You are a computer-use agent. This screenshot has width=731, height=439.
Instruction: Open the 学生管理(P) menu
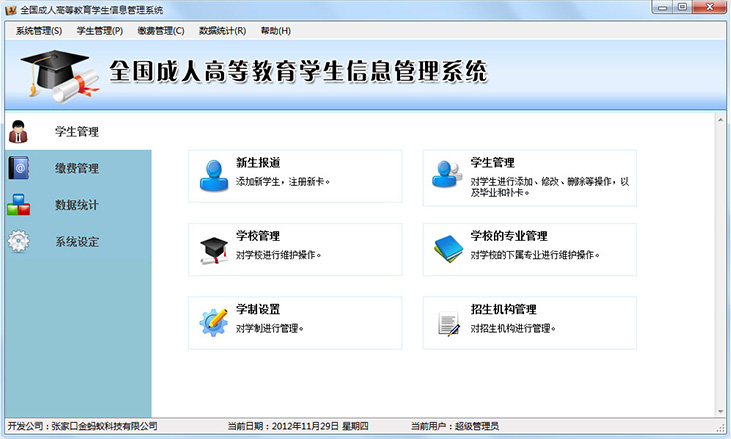point(100,31)
